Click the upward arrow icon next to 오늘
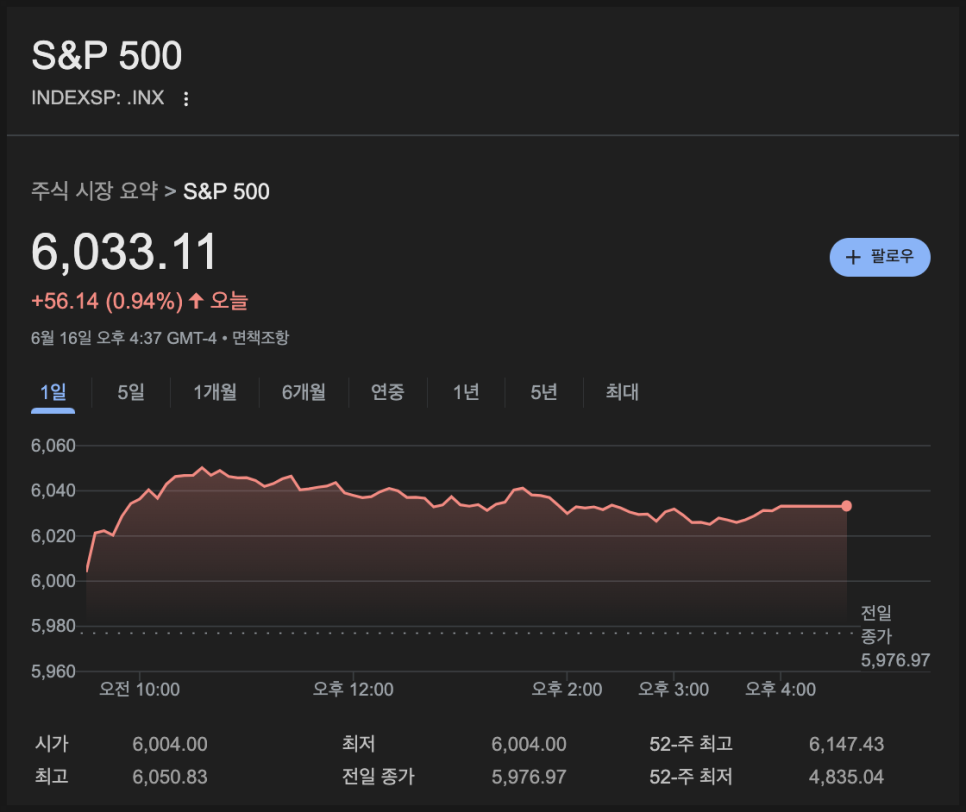966x812 pixels. (x=196, y=301)
